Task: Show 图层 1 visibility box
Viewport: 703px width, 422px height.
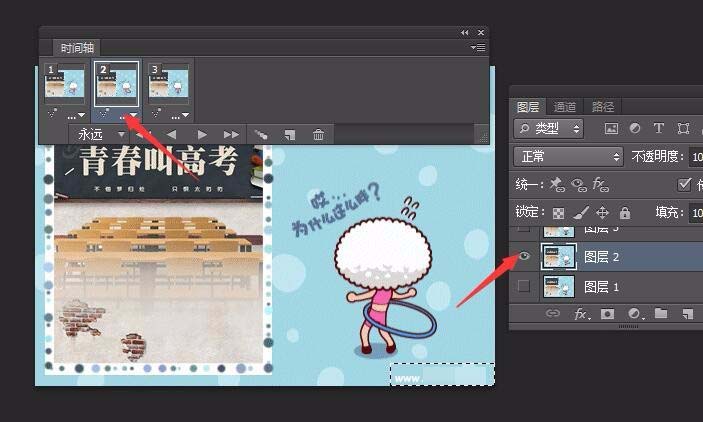Action: coord(524,286)
